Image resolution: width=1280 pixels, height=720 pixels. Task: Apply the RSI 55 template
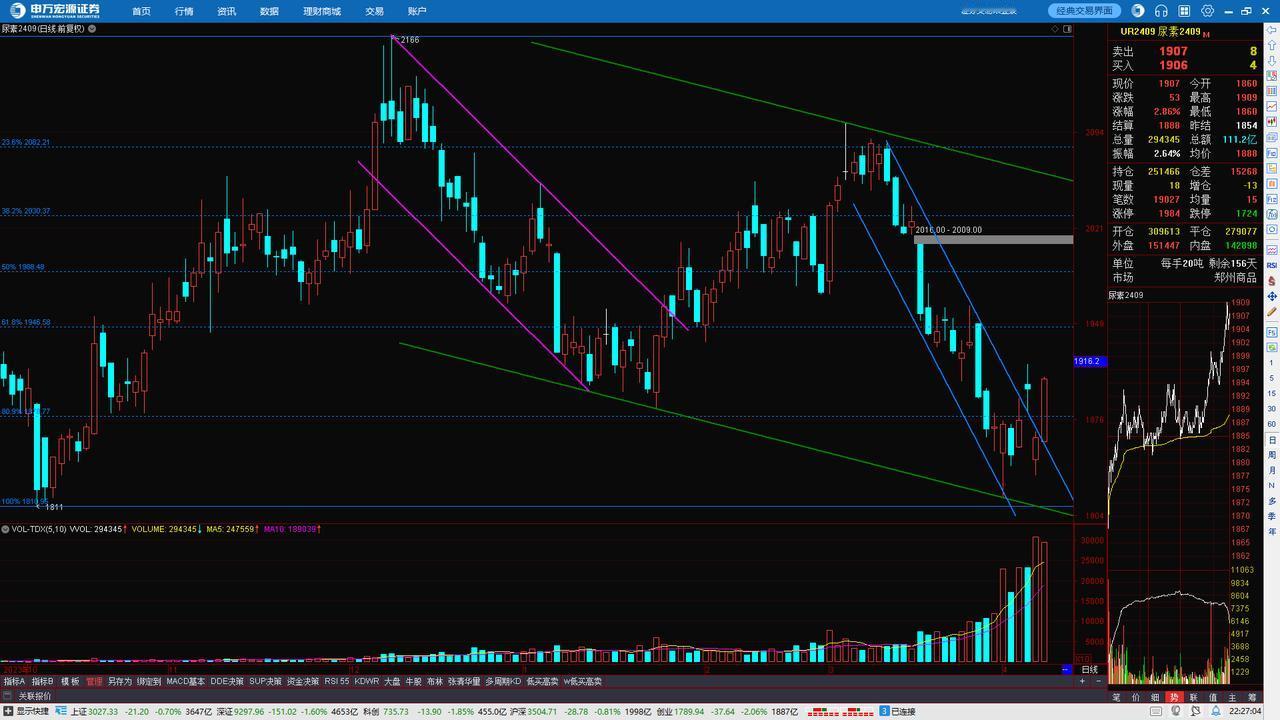pos(337,681)
